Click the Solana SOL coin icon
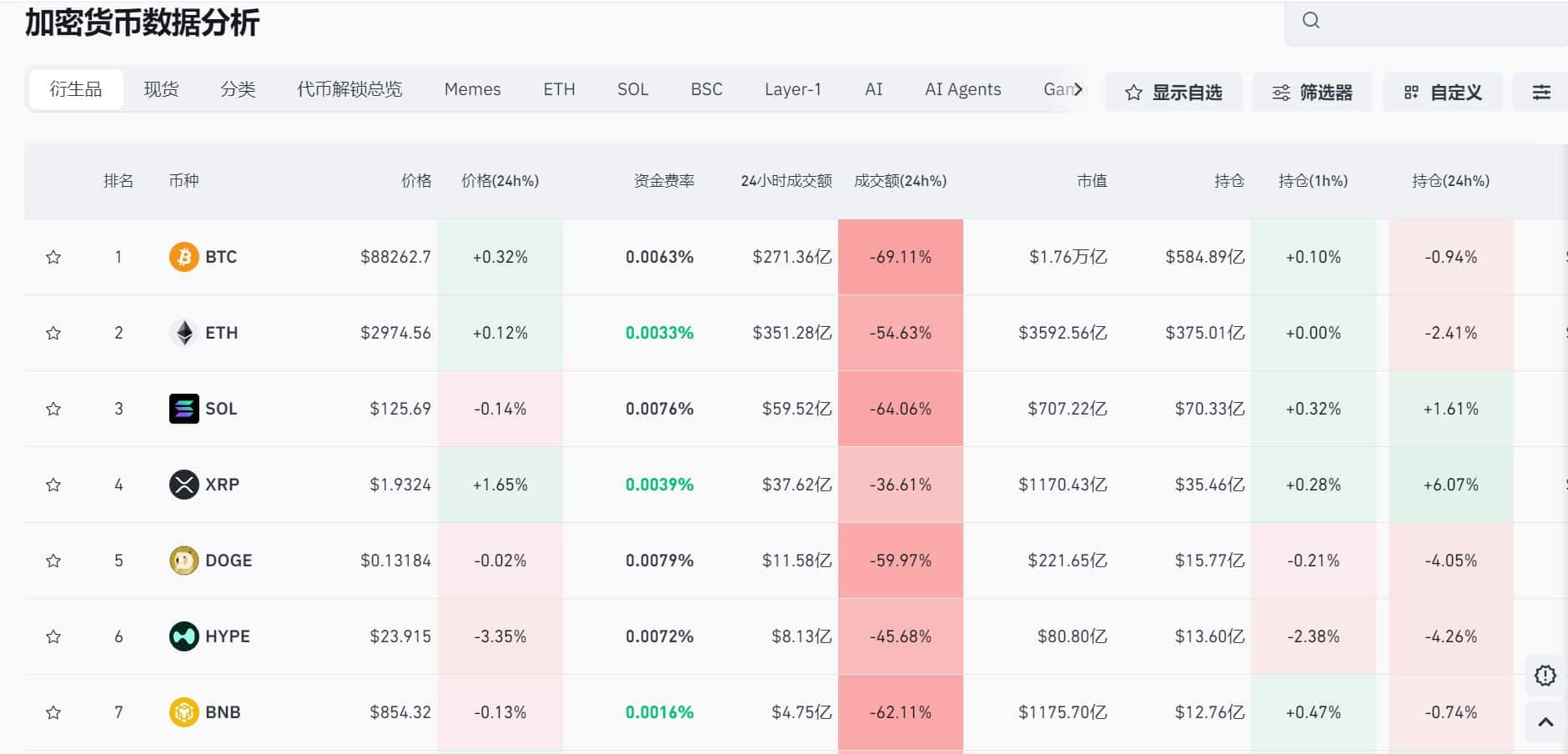Screen dimensions: 1568x754 coord(183,409)
